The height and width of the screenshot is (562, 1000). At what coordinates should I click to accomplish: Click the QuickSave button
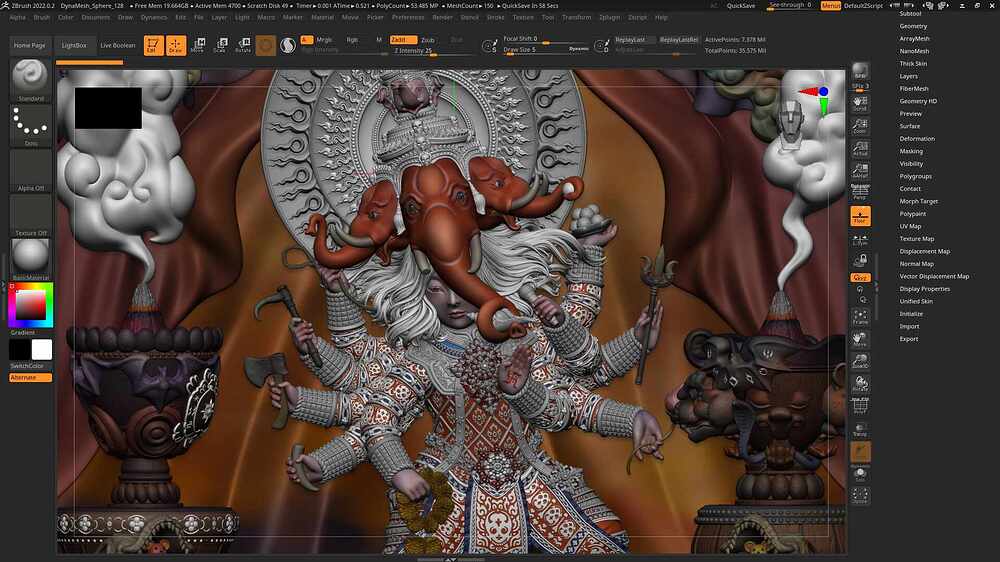(741, 6)
